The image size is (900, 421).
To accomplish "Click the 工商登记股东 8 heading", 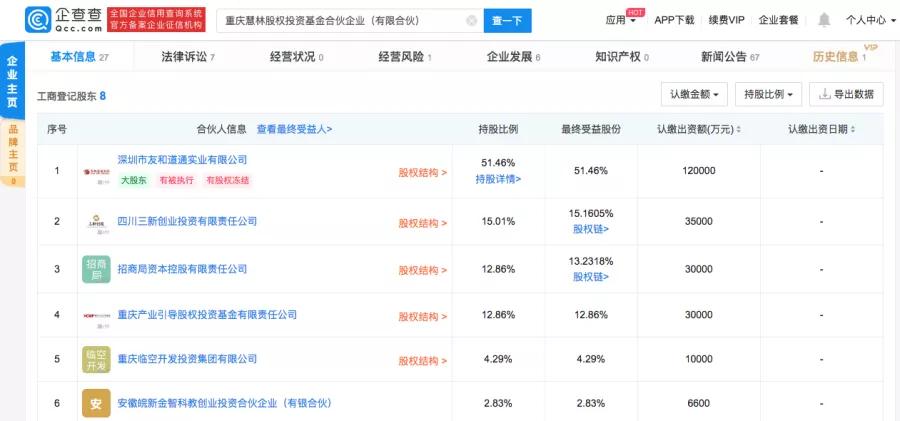I will click(71, 96).
